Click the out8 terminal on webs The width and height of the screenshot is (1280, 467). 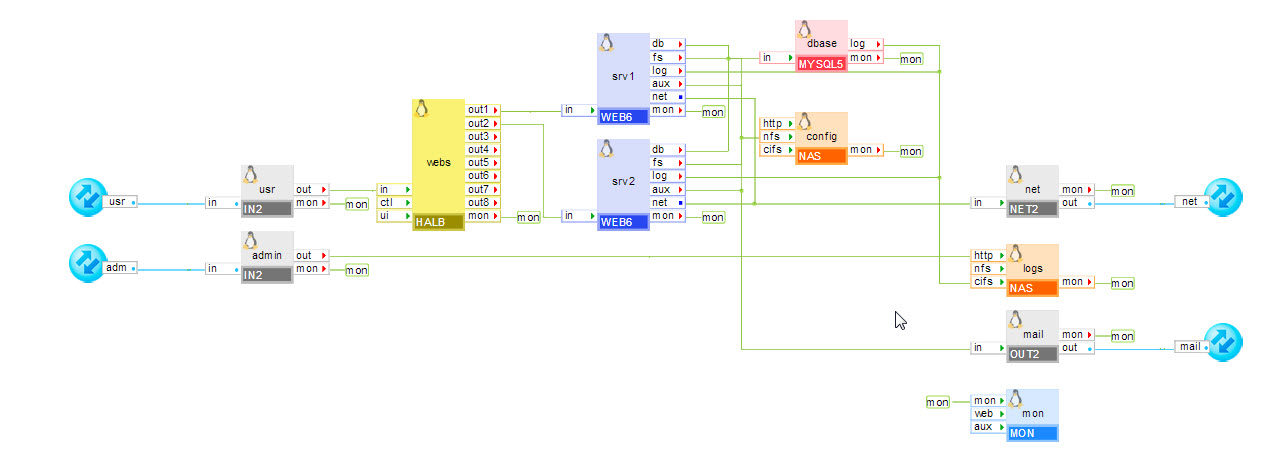click(483, 203)
